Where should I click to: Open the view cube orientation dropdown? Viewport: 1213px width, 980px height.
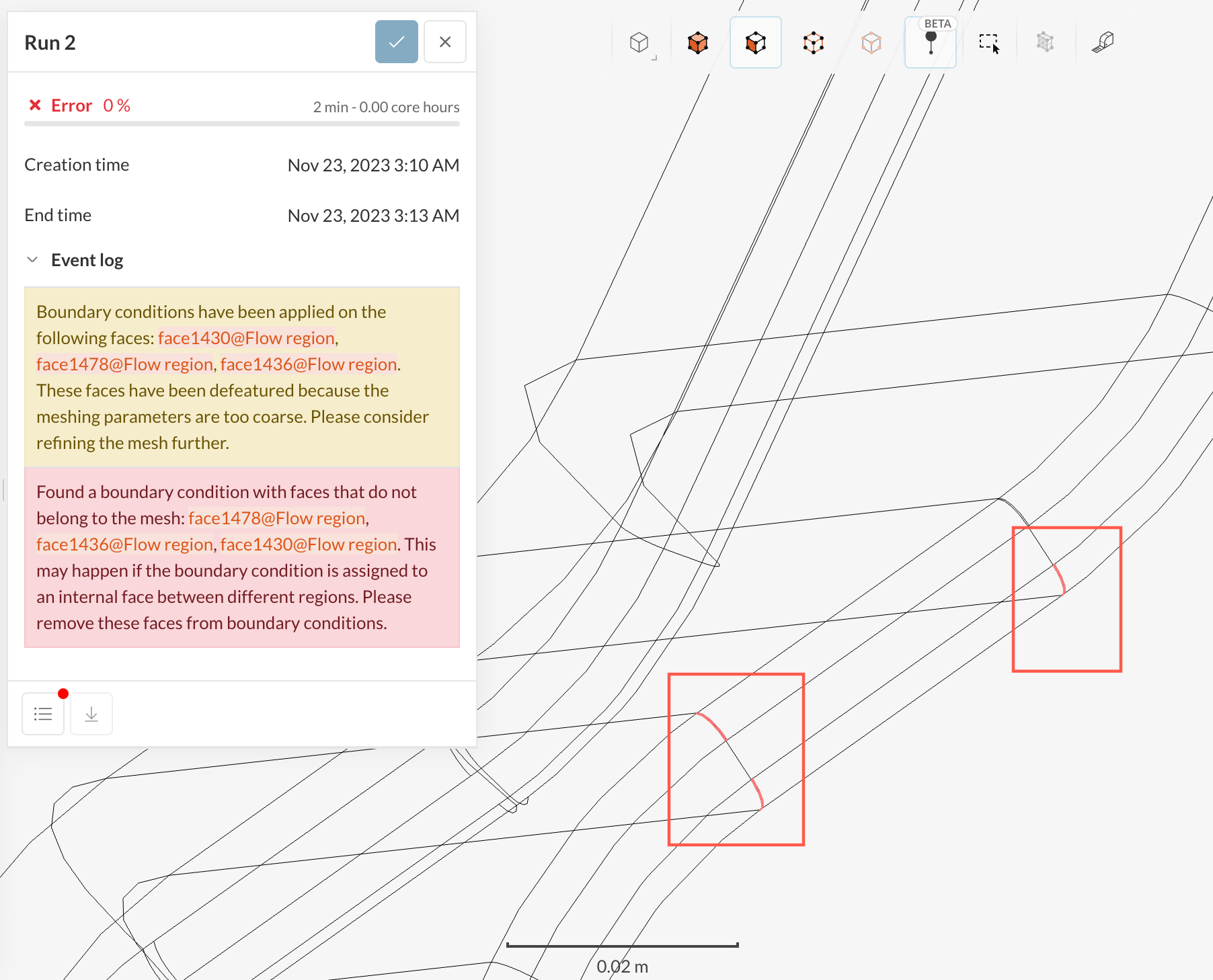click(641, 44)
